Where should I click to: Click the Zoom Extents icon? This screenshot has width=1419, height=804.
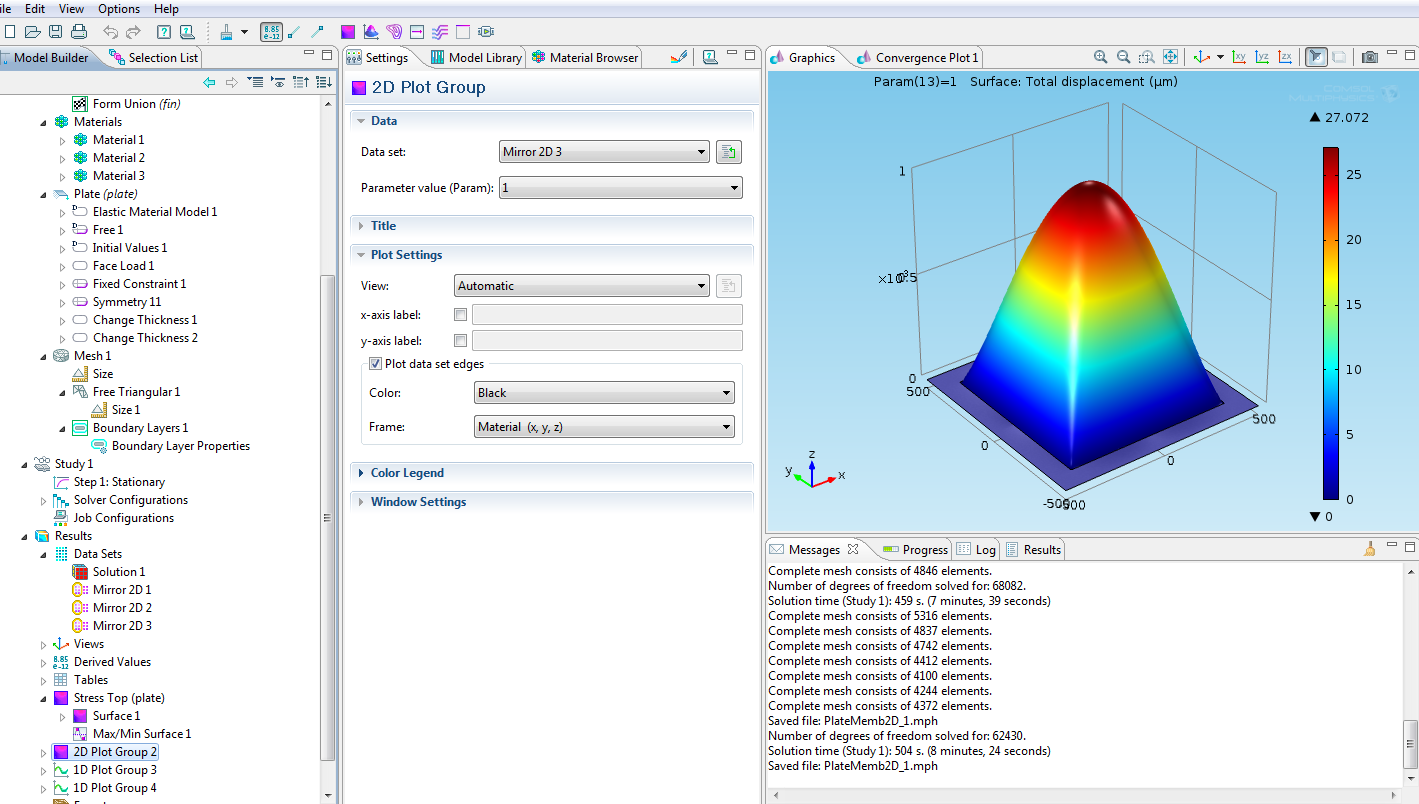[x=1170, y=58]
